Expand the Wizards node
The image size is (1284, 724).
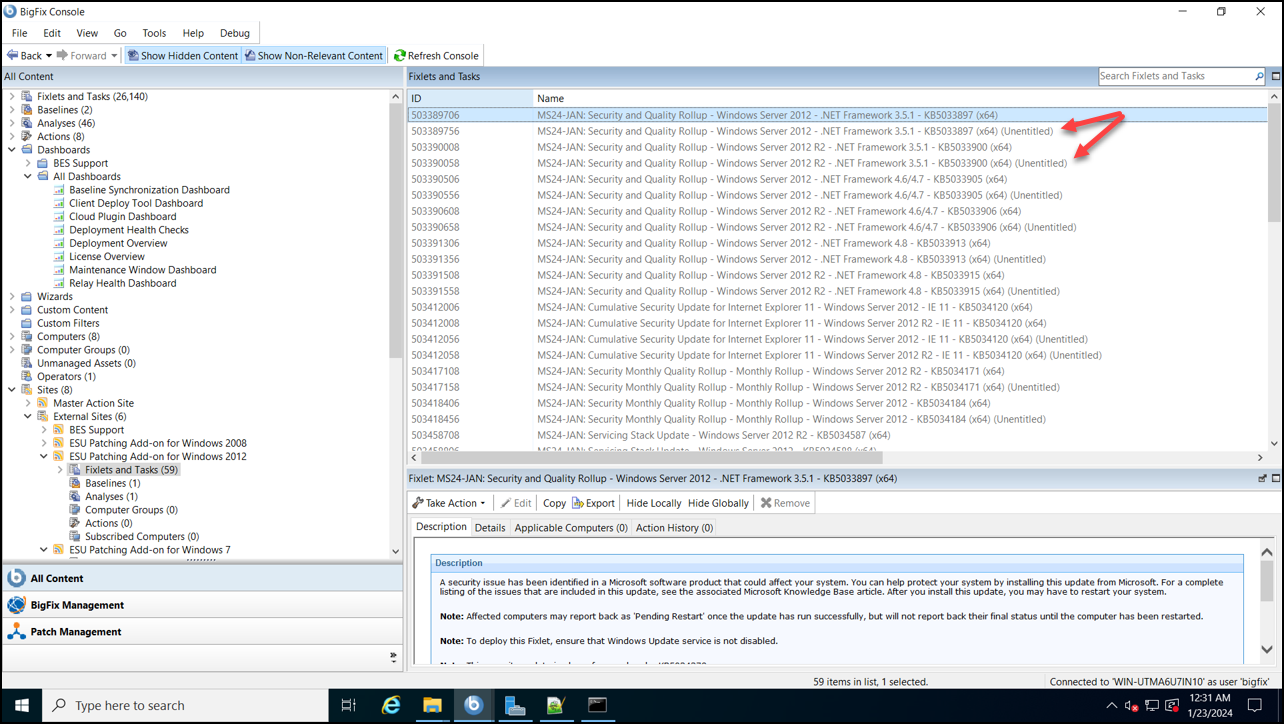click(x=12, y=296)
